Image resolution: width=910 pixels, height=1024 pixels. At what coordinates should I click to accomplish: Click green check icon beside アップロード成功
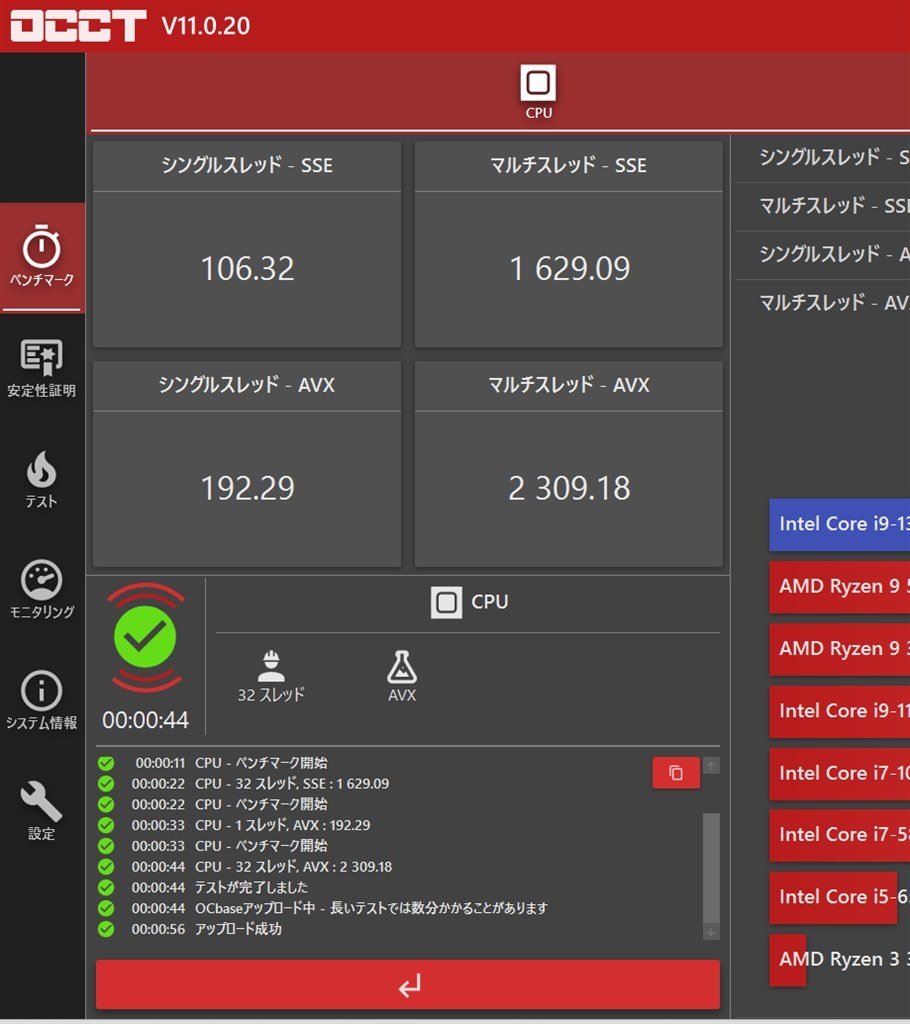pyautogui.click(x=106, y=929)
